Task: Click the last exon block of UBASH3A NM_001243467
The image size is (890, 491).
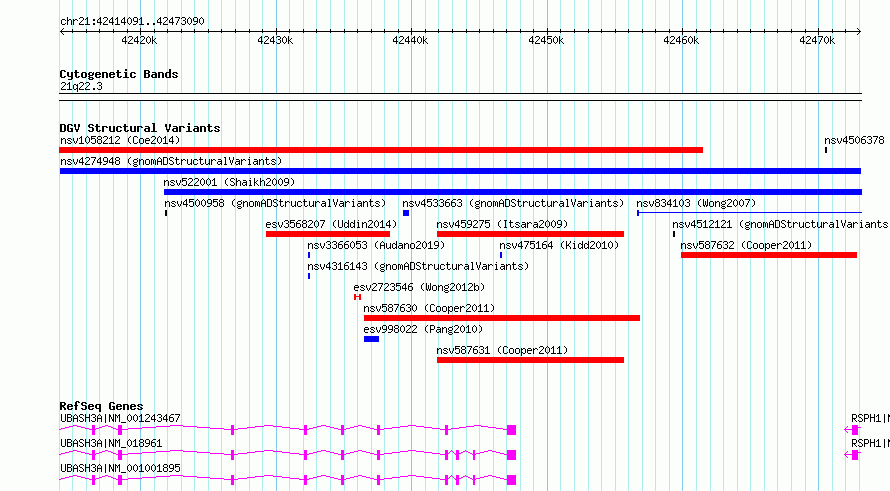Action: [511, 430]
